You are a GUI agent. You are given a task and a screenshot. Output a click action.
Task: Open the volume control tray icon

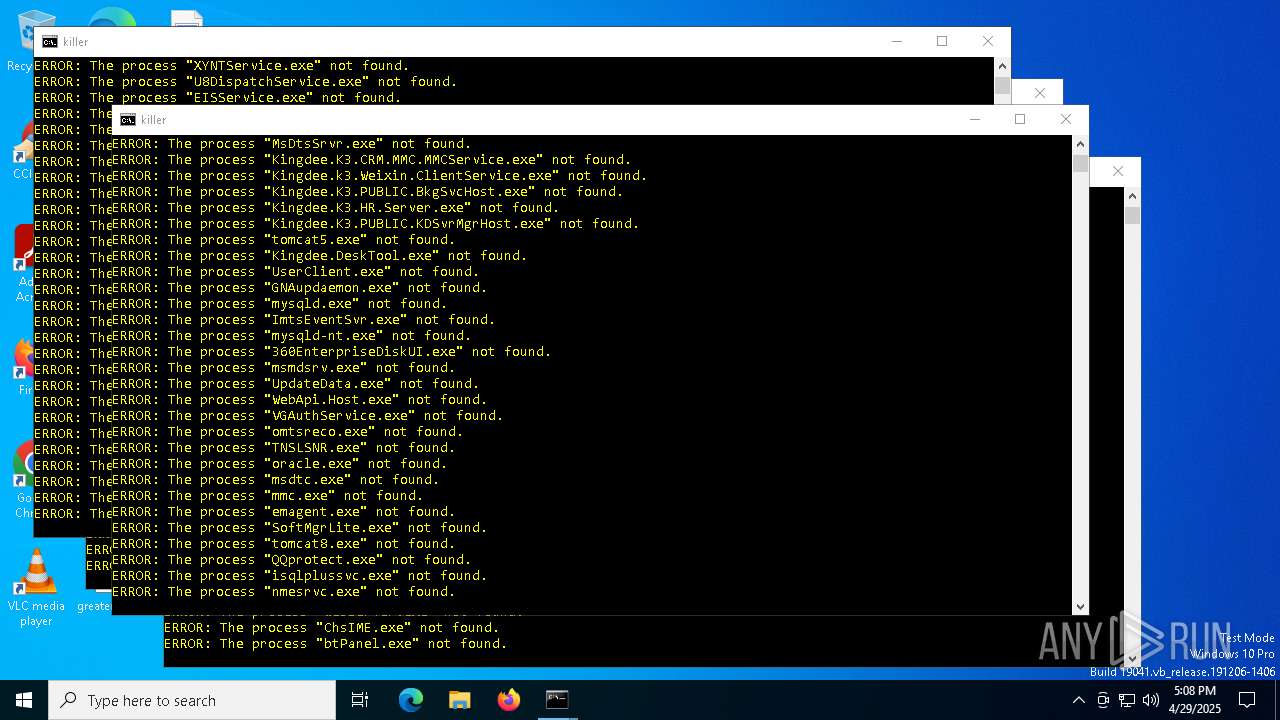(1151, 700)
